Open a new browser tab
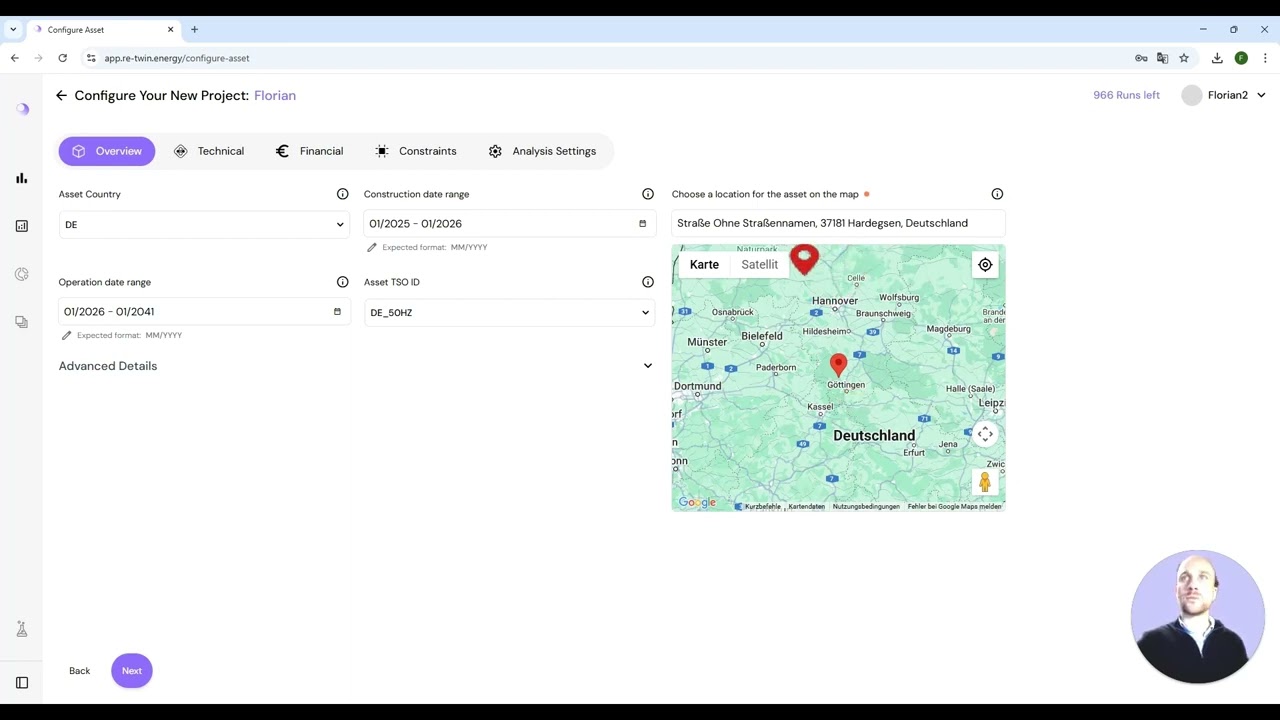 (x=194, y=30)
